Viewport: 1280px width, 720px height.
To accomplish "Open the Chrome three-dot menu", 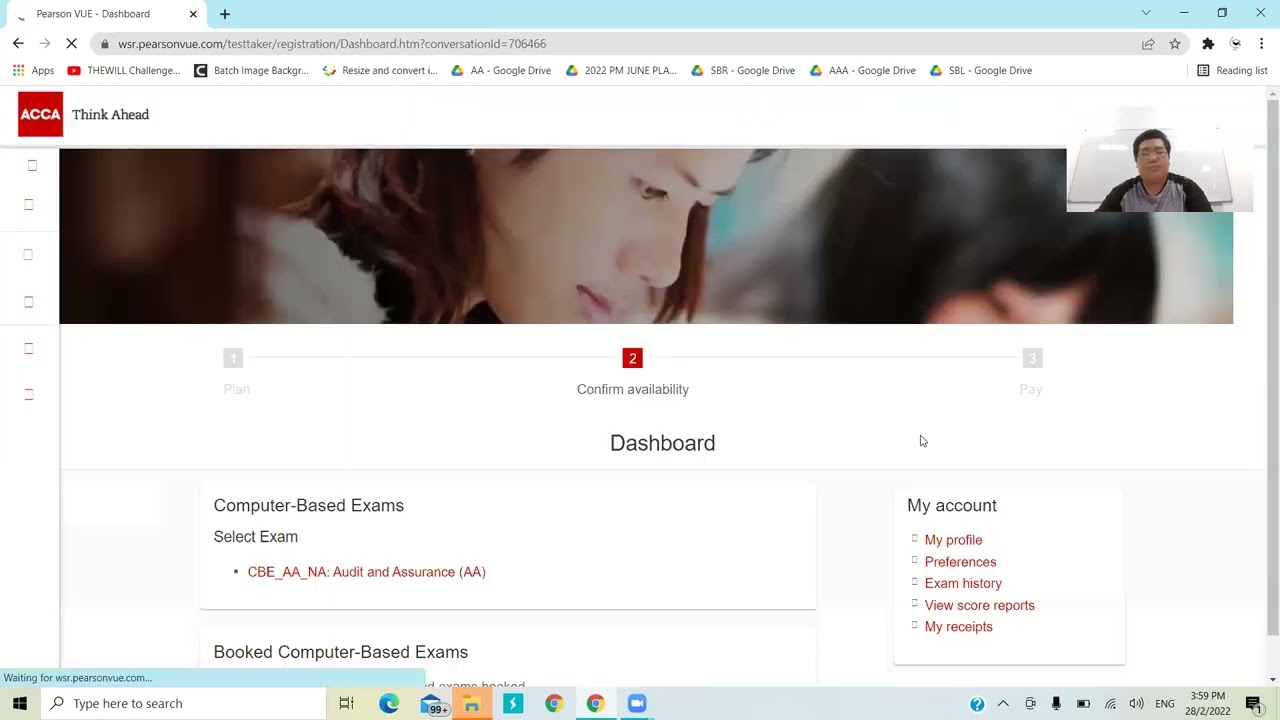I will click(1262, 44).
